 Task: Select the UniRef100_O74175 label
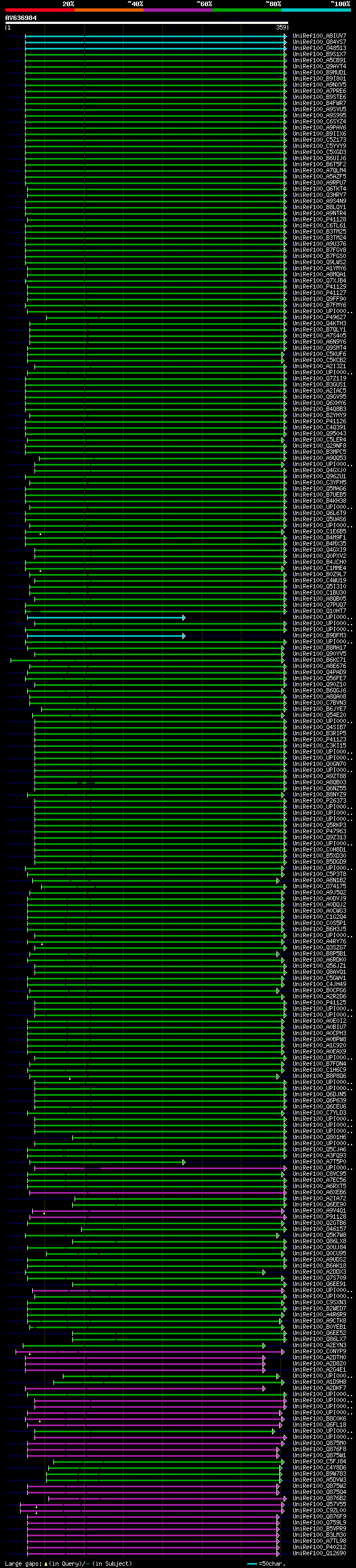point(319,886)
